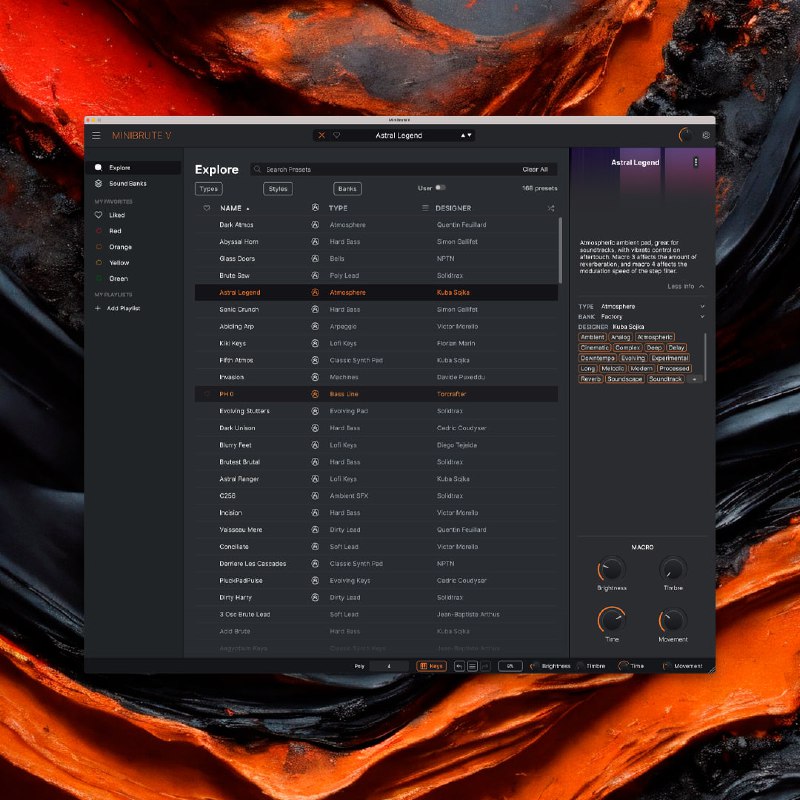Screen dimensions: 800x800
Task: Like the current preset with the header heart icon
Action: [336, 135]
